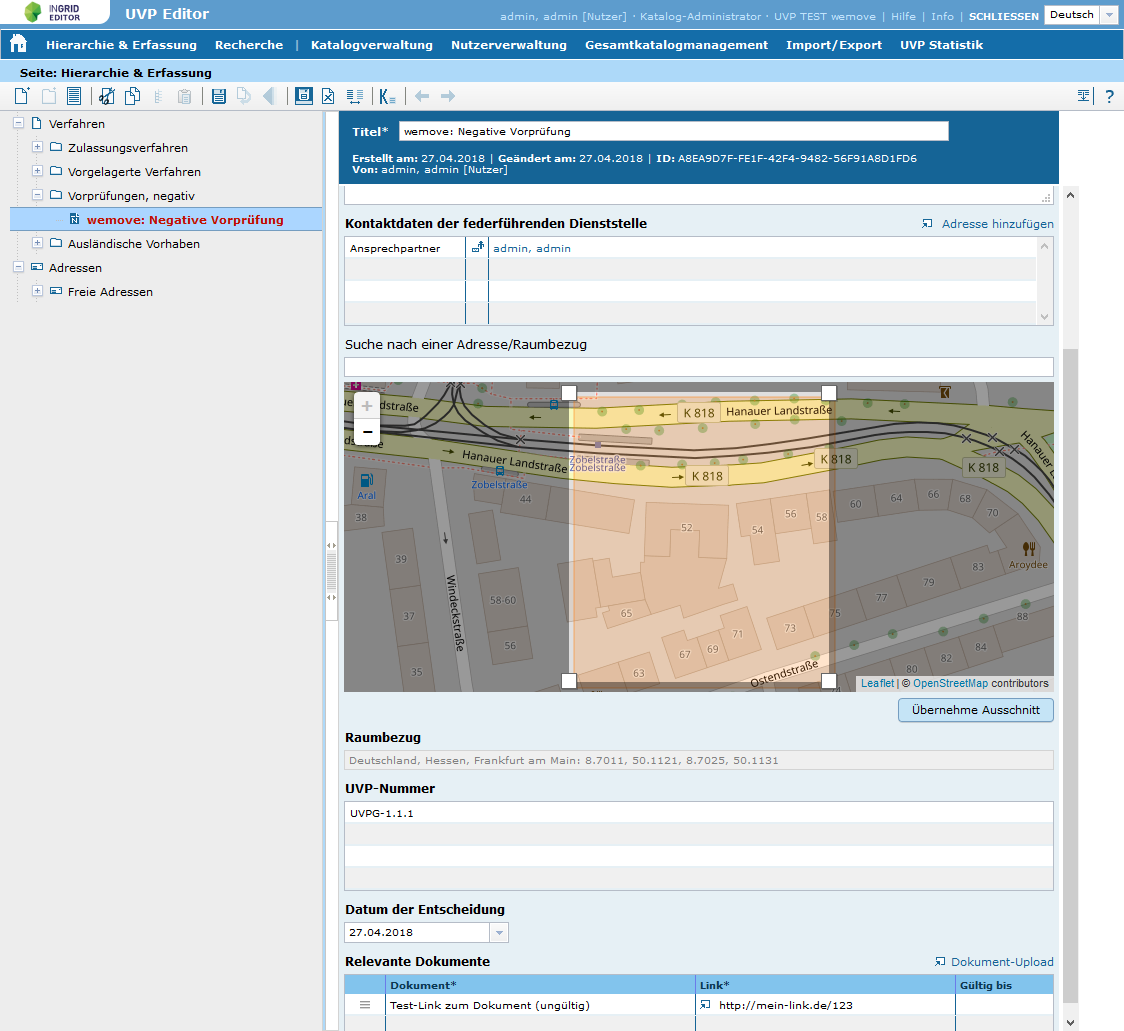This screenshot has height=1031, width=1124.
Task: Collapse the Adressen tree node
Action: tap(19, 267)
